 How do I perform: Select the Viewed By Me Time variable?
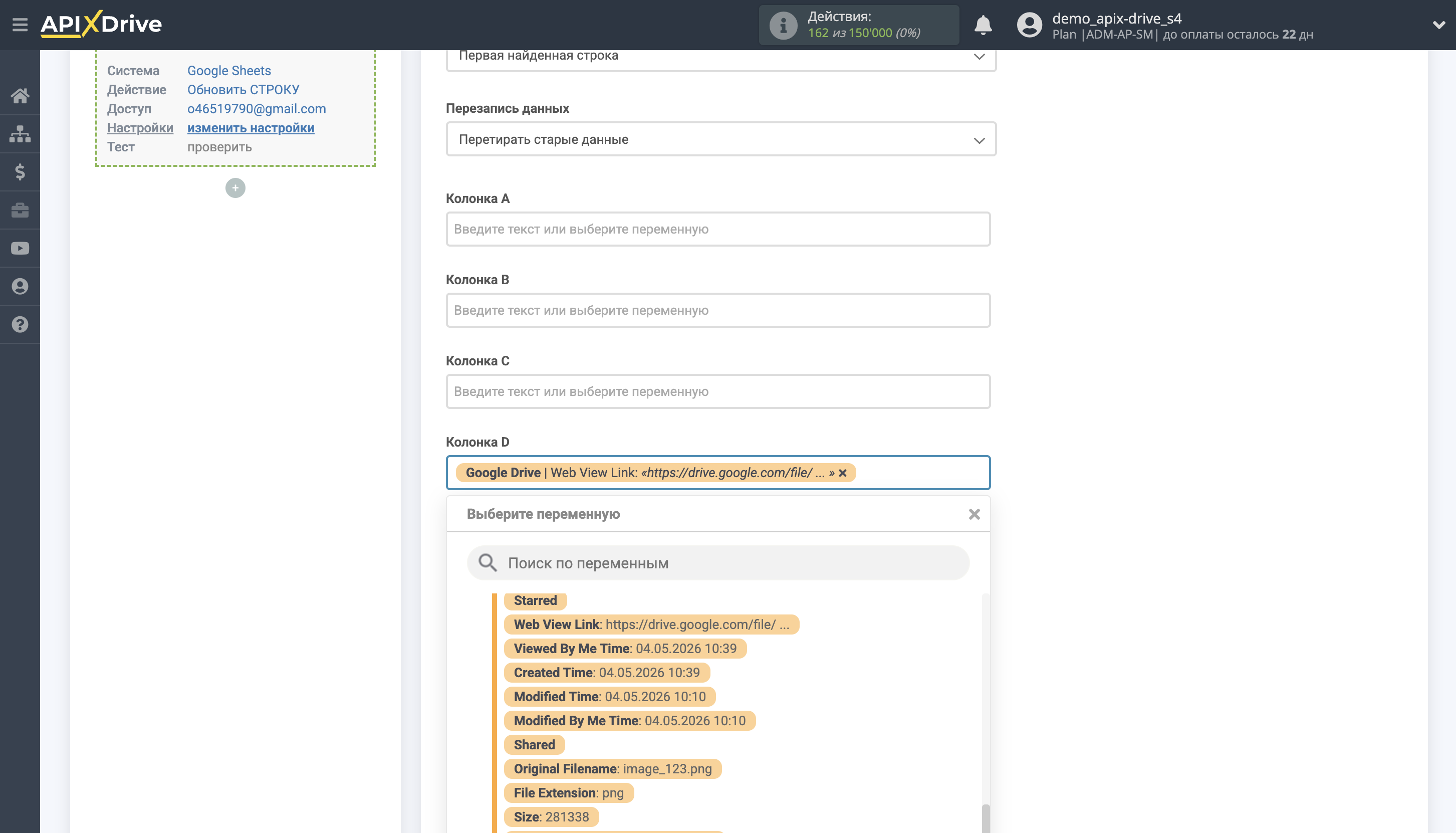click(625, 648)
